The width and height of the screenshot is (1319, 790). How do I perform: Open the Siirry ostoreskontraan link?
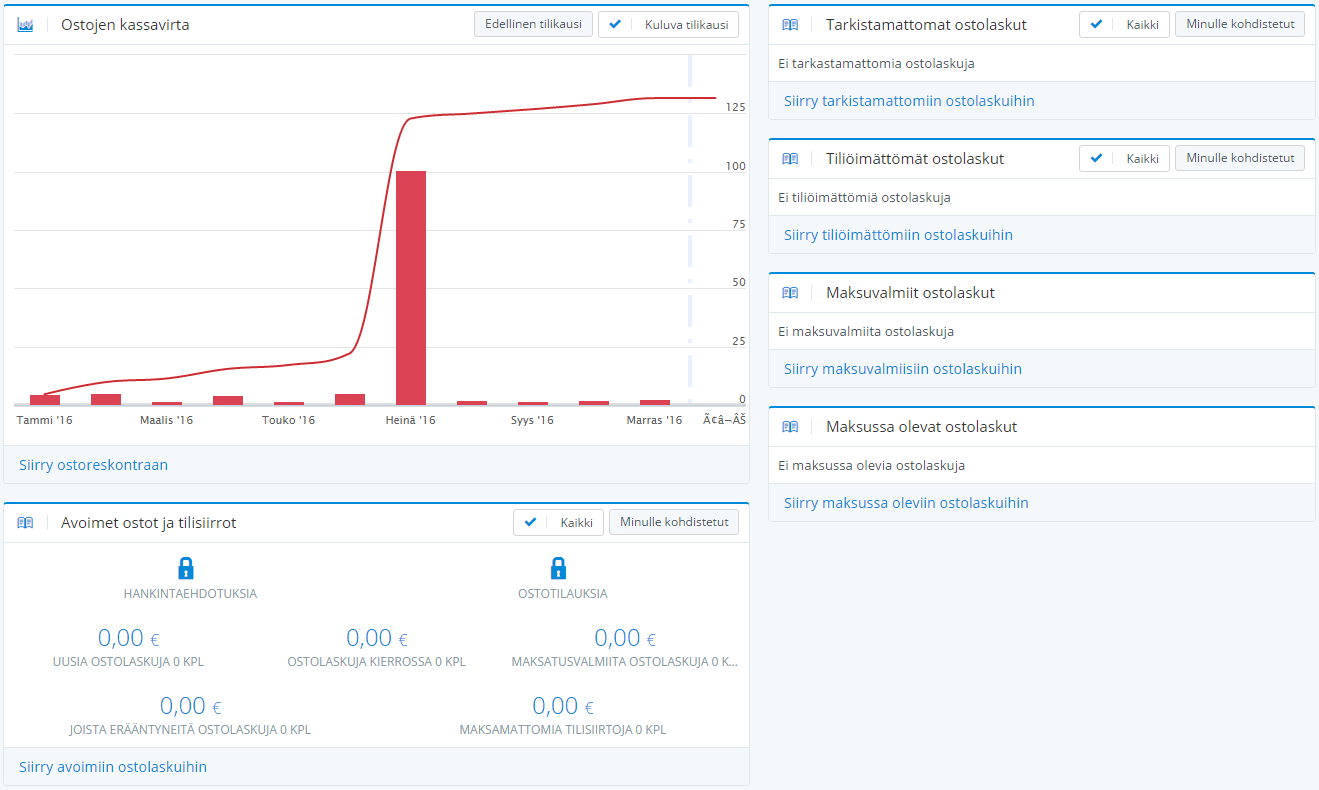point(93,465)
